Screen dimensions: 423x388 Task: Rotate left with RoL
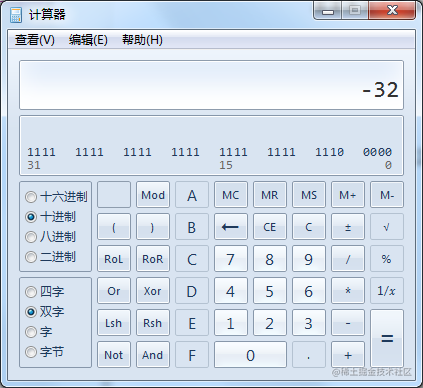(x=114, y=259)
